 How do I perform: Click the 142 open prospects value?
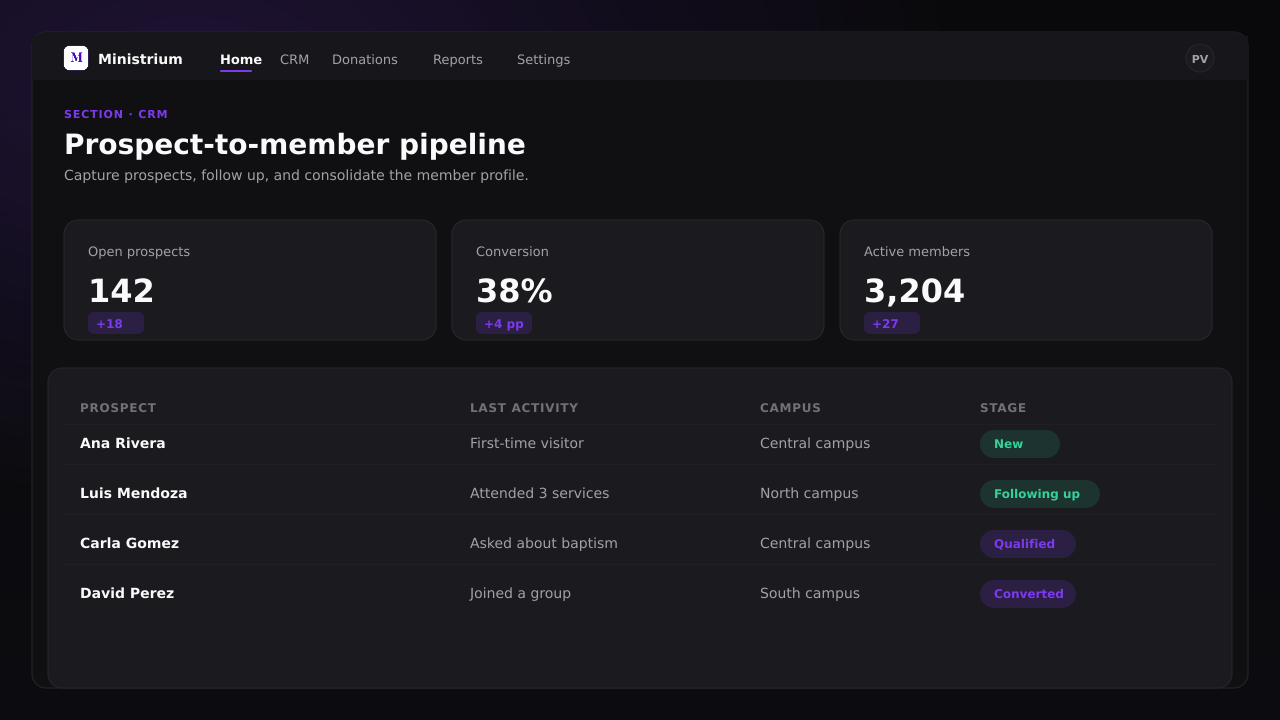[x=121, y=291]
